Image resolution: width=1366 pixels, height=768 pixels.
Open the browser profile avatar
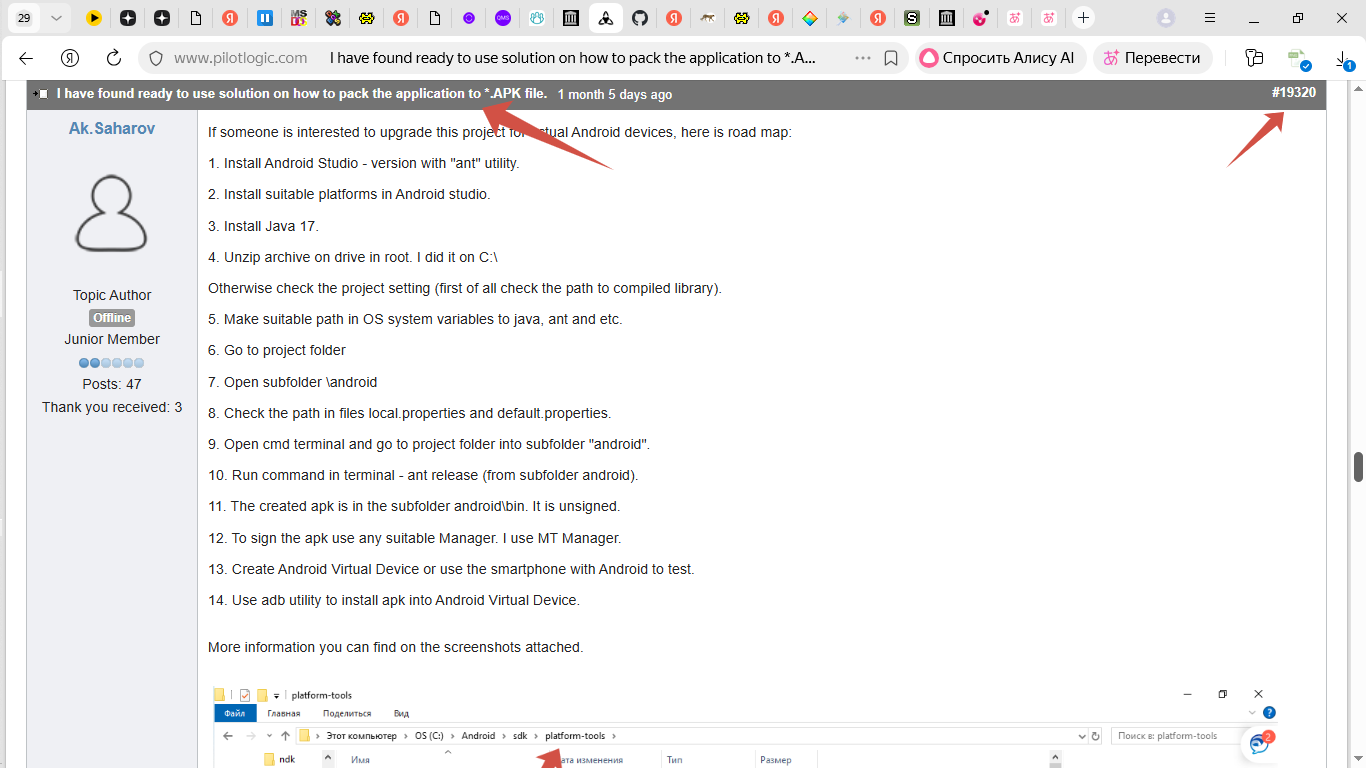1166,18
